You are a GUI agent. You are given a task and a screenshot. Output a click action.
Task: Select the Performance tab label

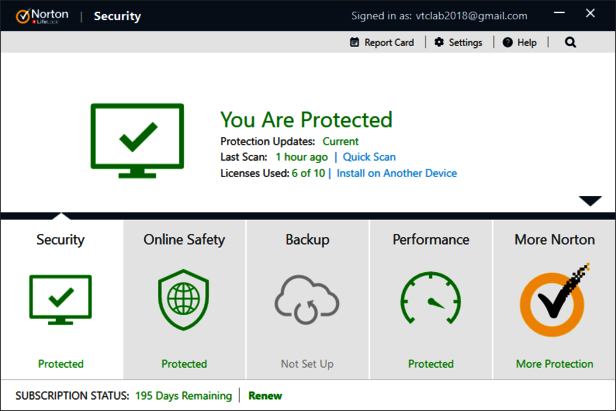point(431,240)
